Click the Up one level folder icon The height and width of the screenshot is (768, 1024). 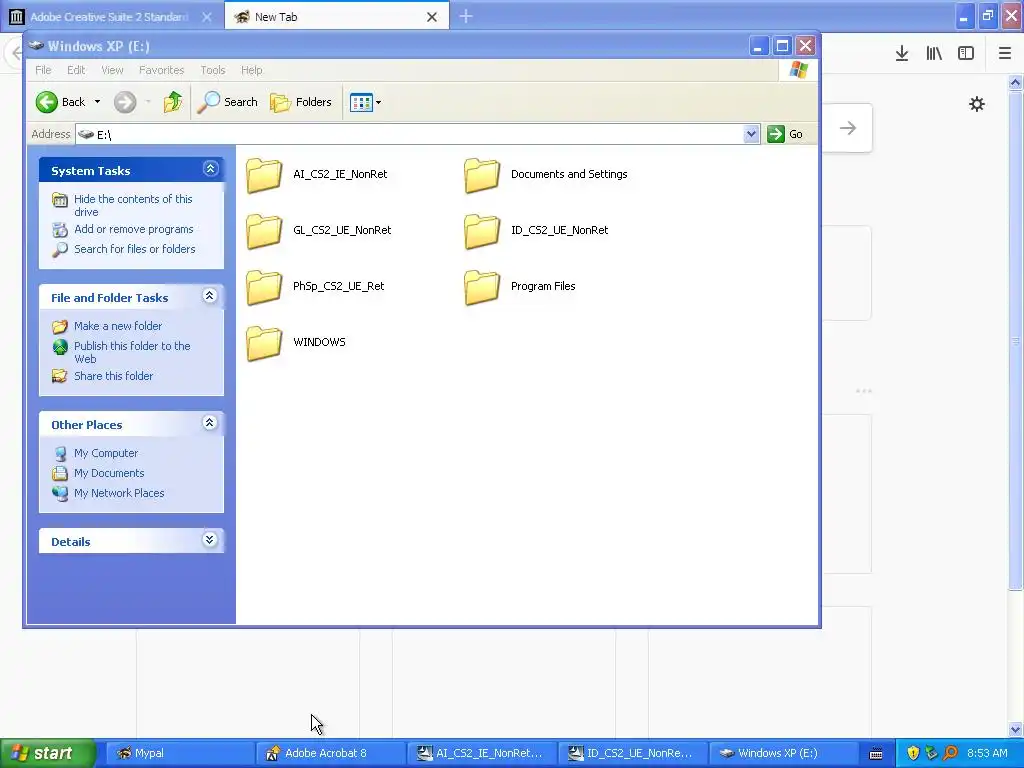pos(173,102)
